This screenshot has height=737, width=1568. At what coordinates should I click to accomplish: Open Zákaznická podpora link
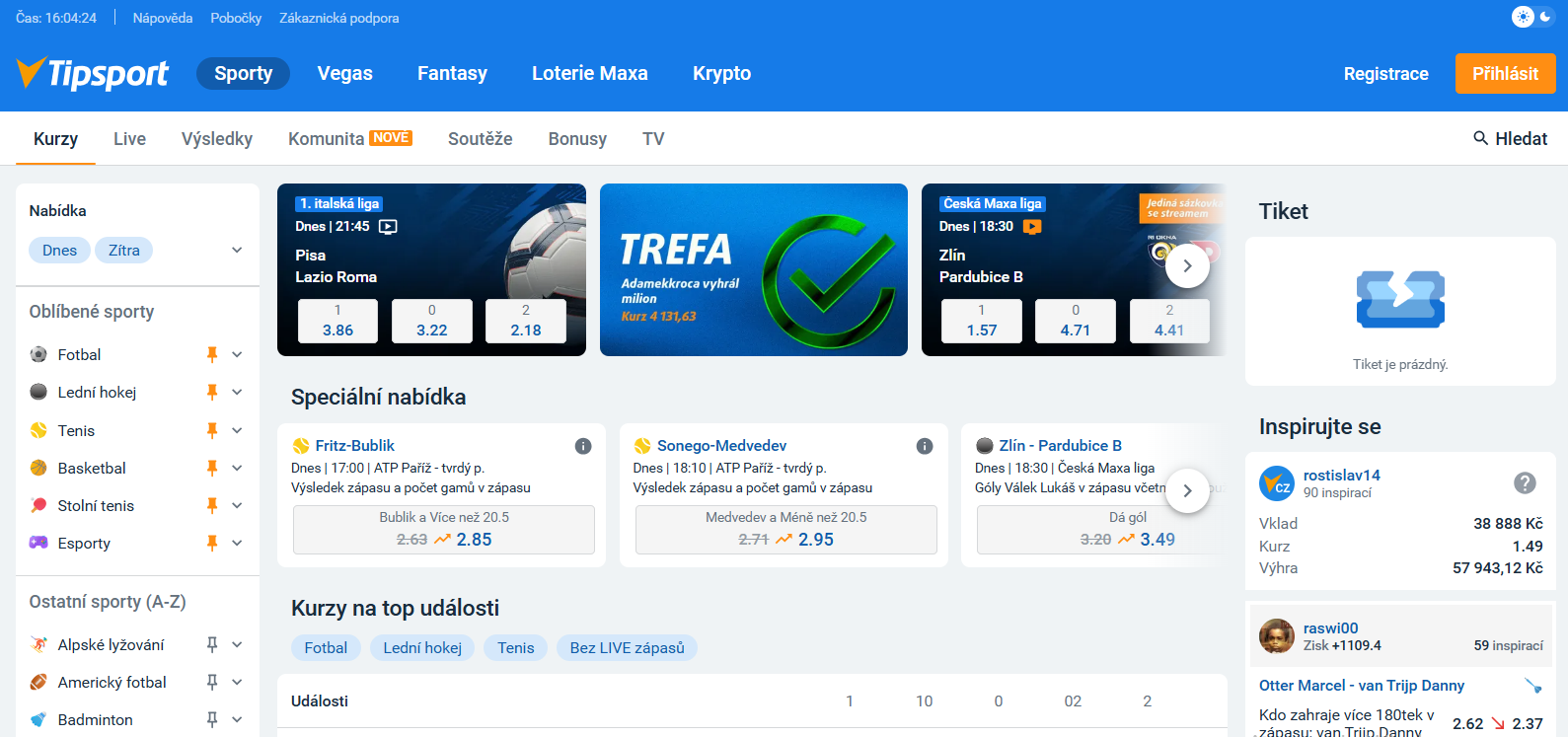(339, 18)
